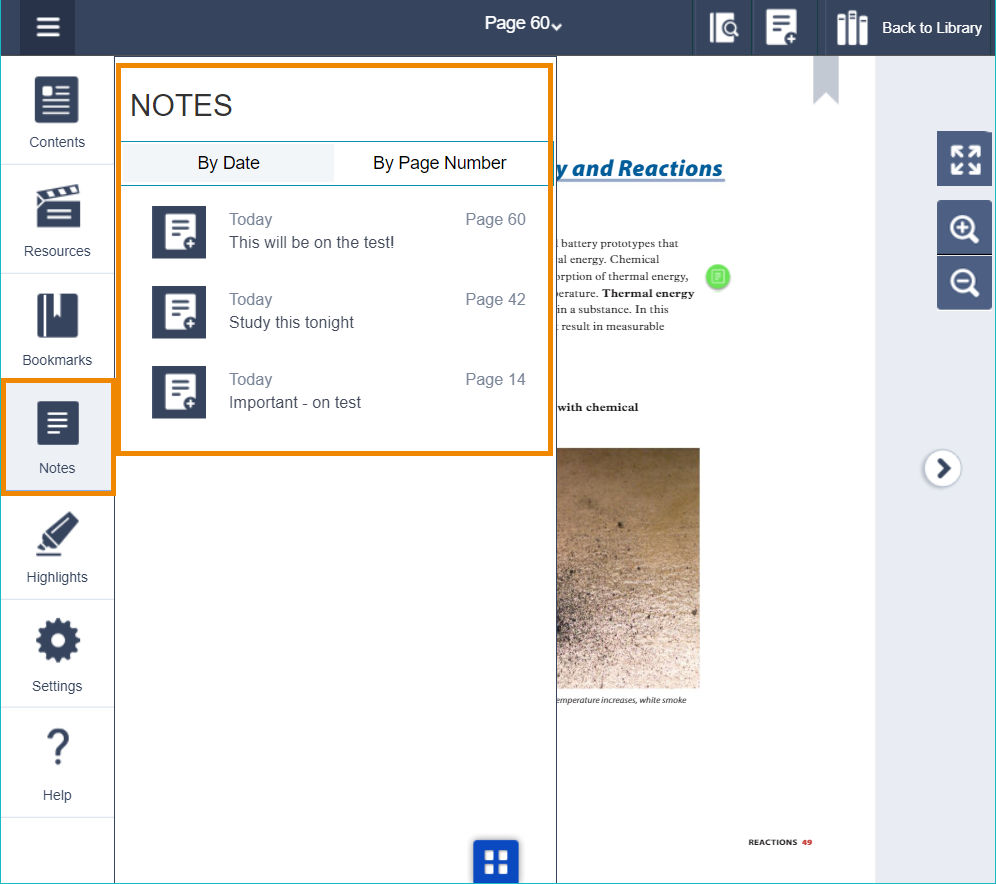Image resolution: width=996 pixels, height=884 pixels.
Task: Click the add note icon in top bar
Action: [781, 28]
